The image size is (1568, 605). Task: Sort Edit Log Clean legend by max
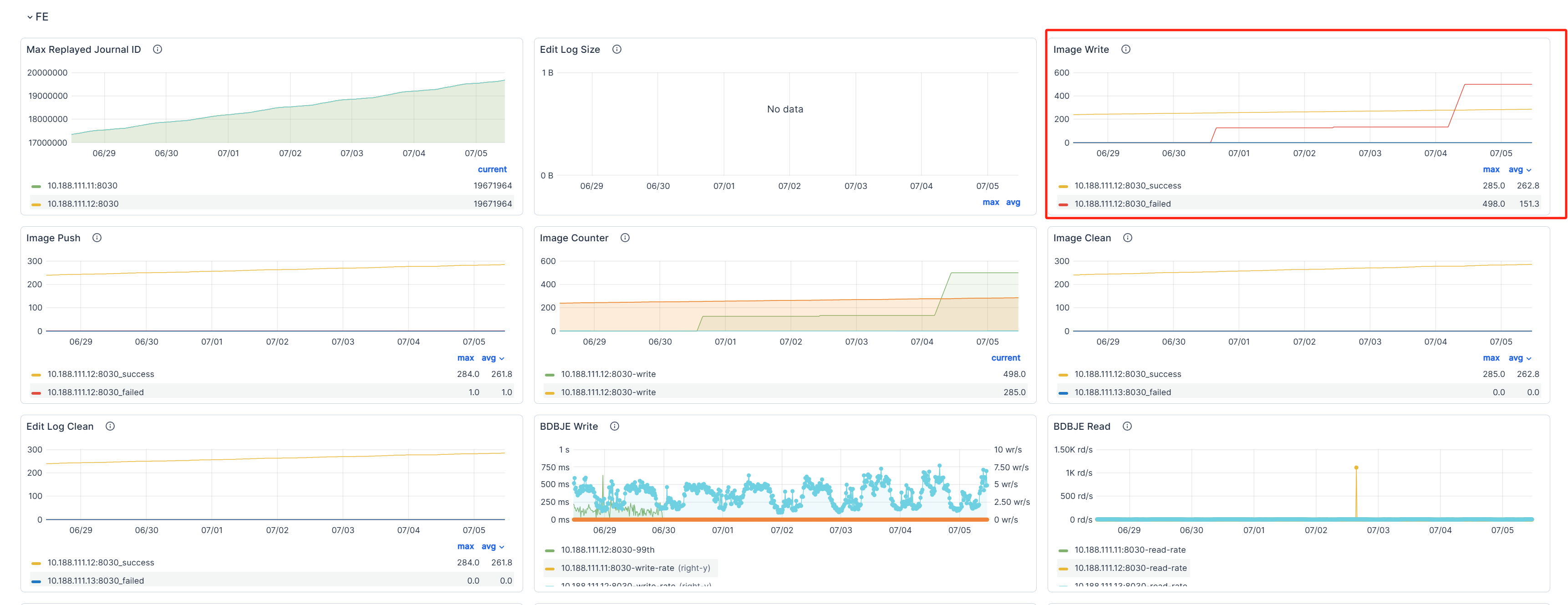pos(465,546)
